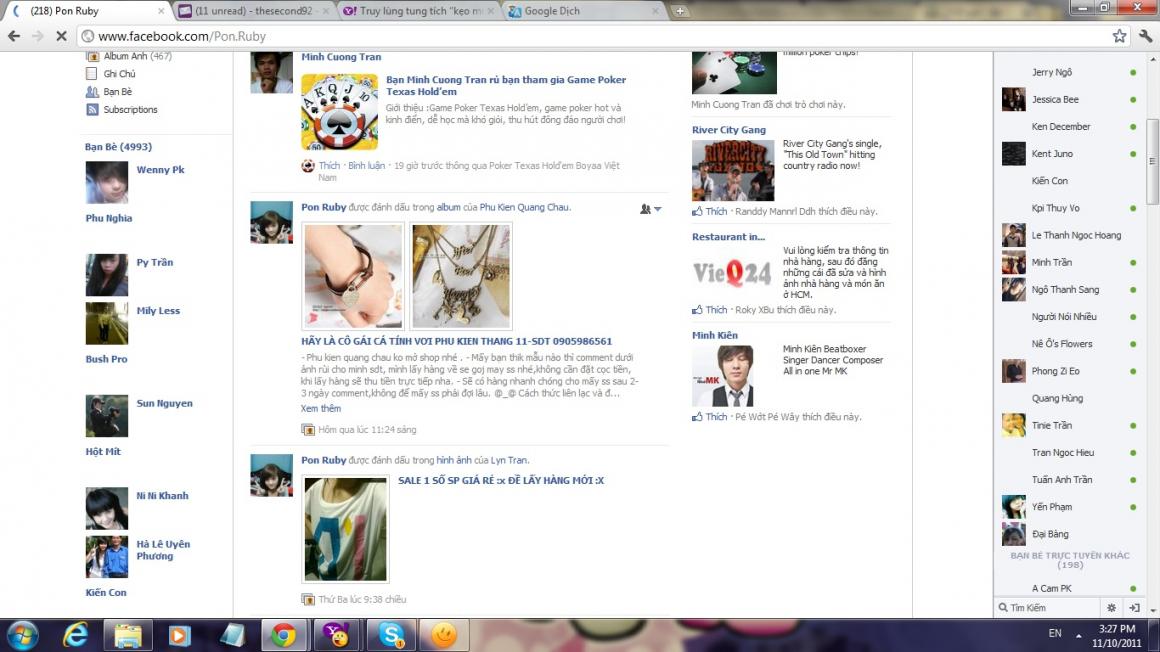Screen dimensions: 1160x652
Task: Open Bạn Bè friends icon
Action: pyautogui.click(x=92, y=92)
